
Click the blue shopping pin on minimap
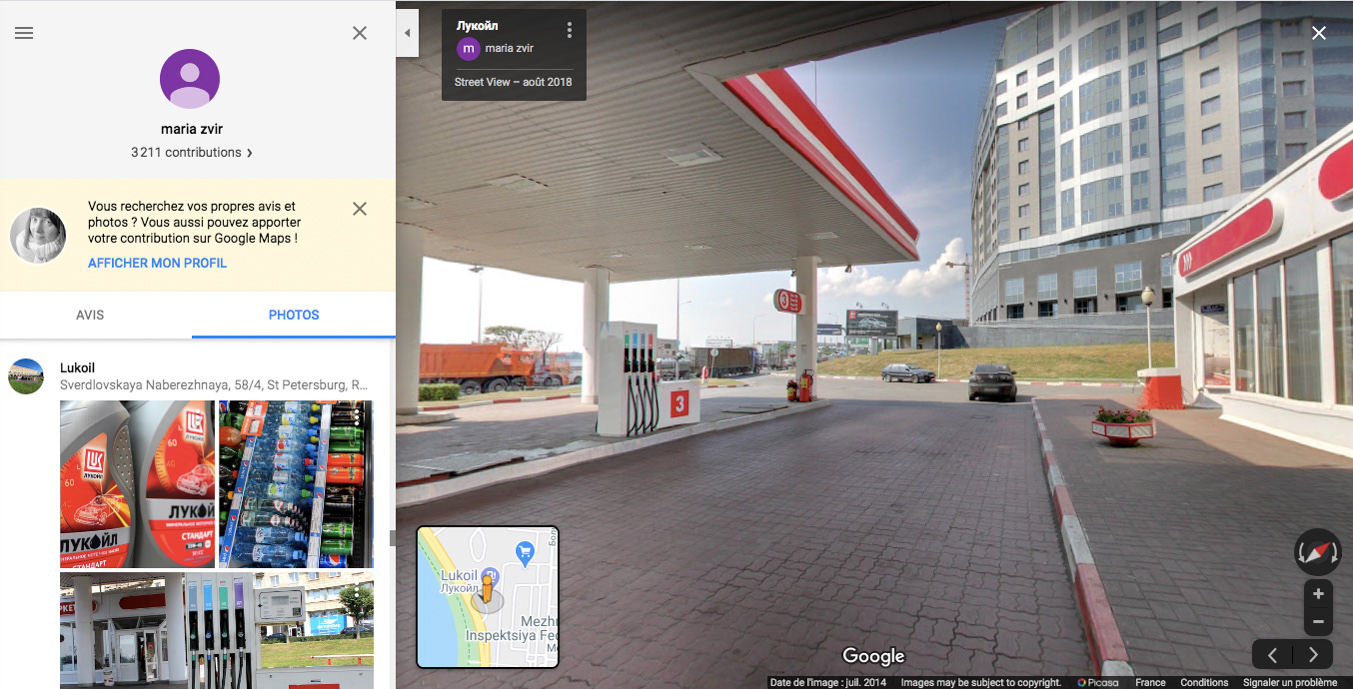click(524, 551)
